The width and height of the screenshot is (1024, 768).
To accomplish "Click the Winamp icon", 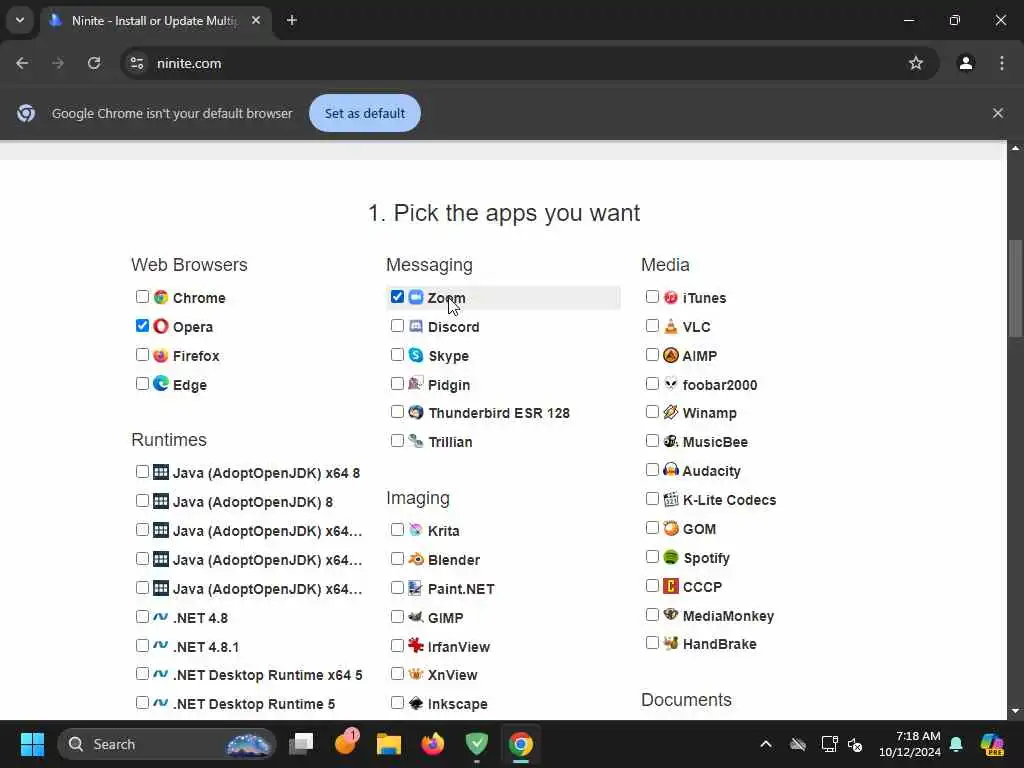I will [671, 412].
